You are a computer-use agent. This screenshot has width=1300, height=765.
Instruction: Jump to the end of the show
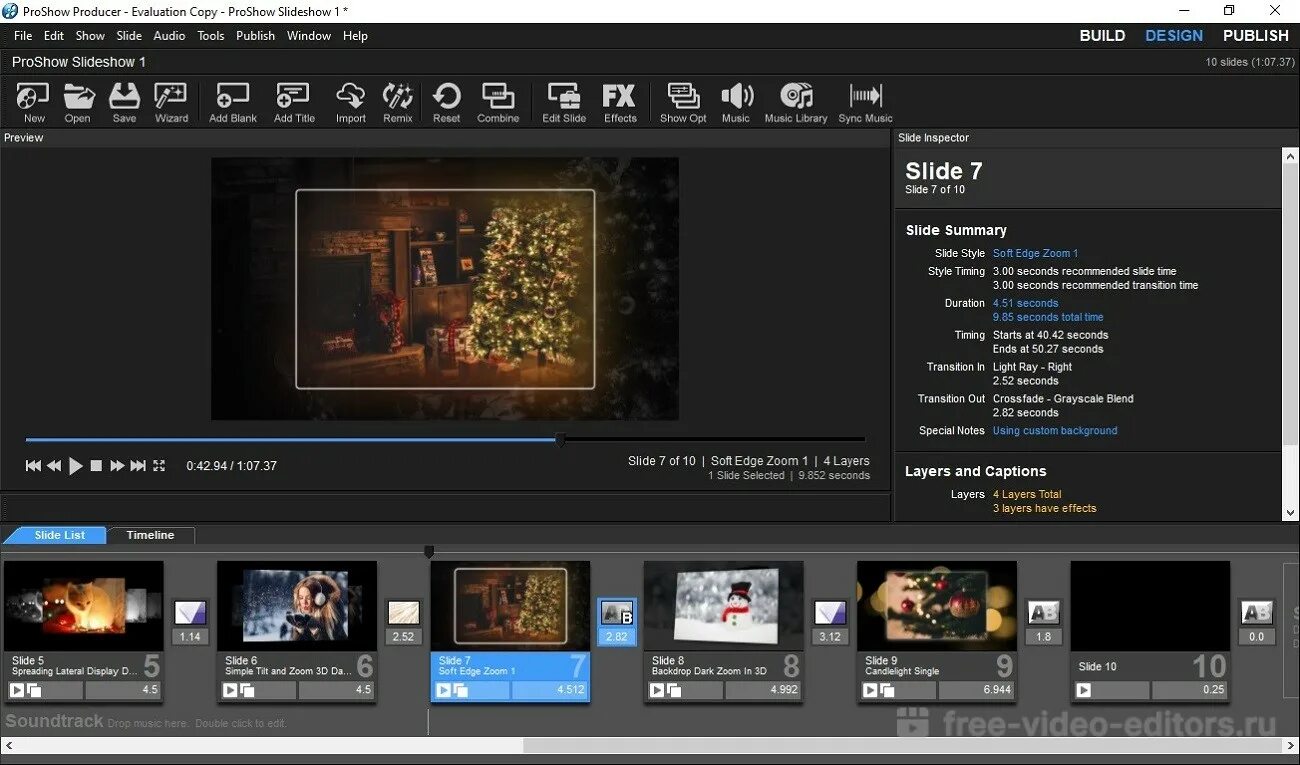138,466
